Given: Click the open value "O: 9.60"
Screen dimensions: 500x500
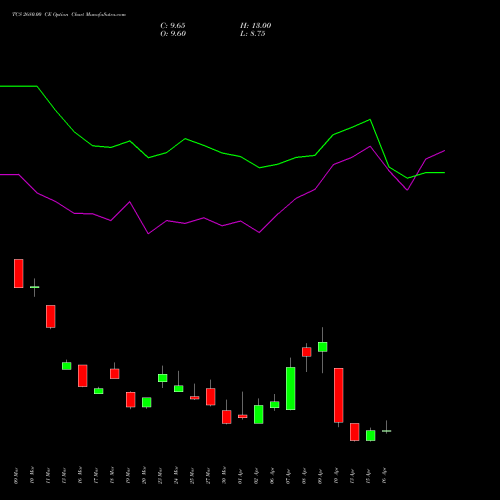Looking at the screenshot, I should [x=173, y=34].
